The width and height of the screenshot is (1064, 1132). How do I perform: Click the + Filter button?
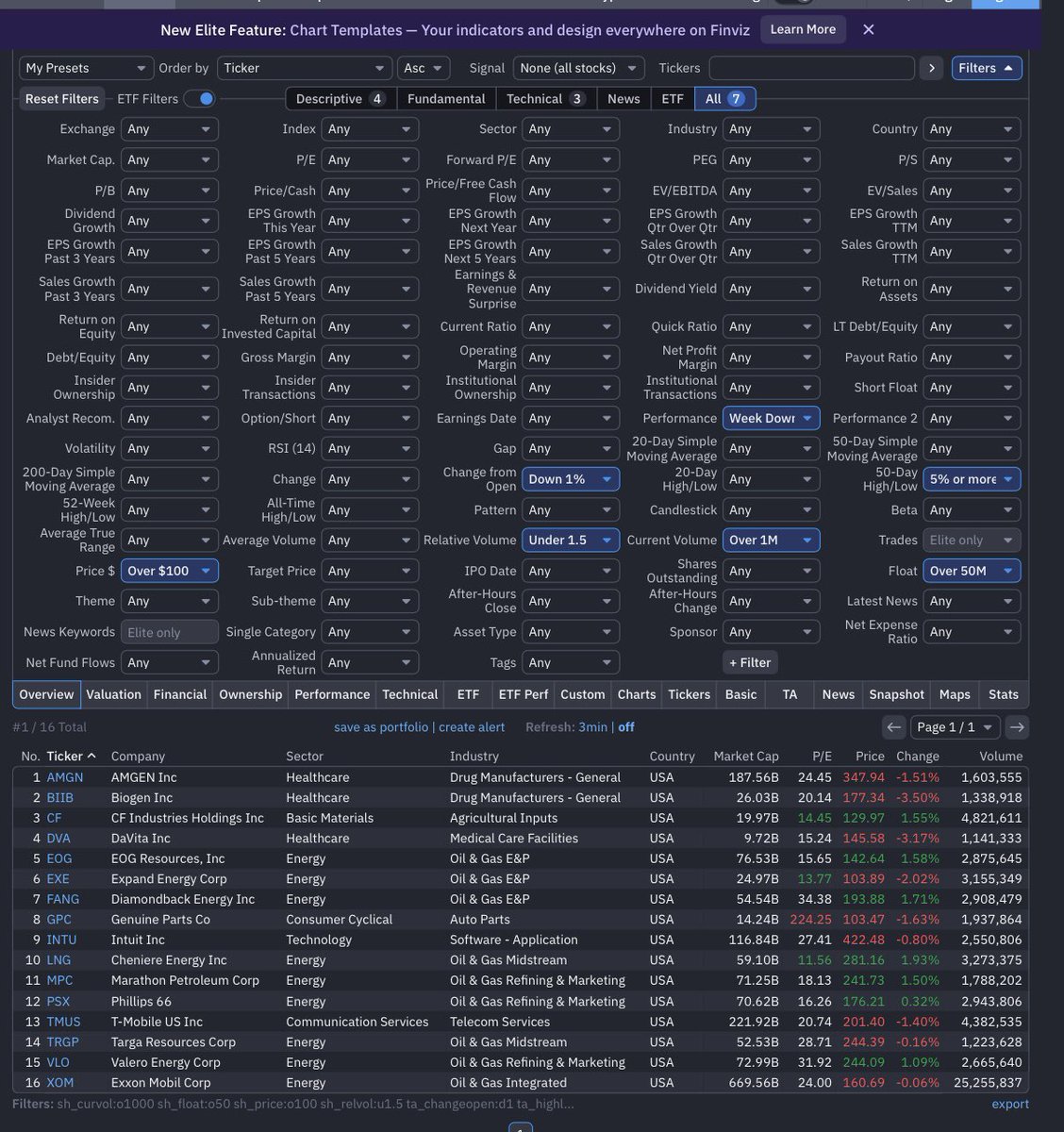point(750,662)
